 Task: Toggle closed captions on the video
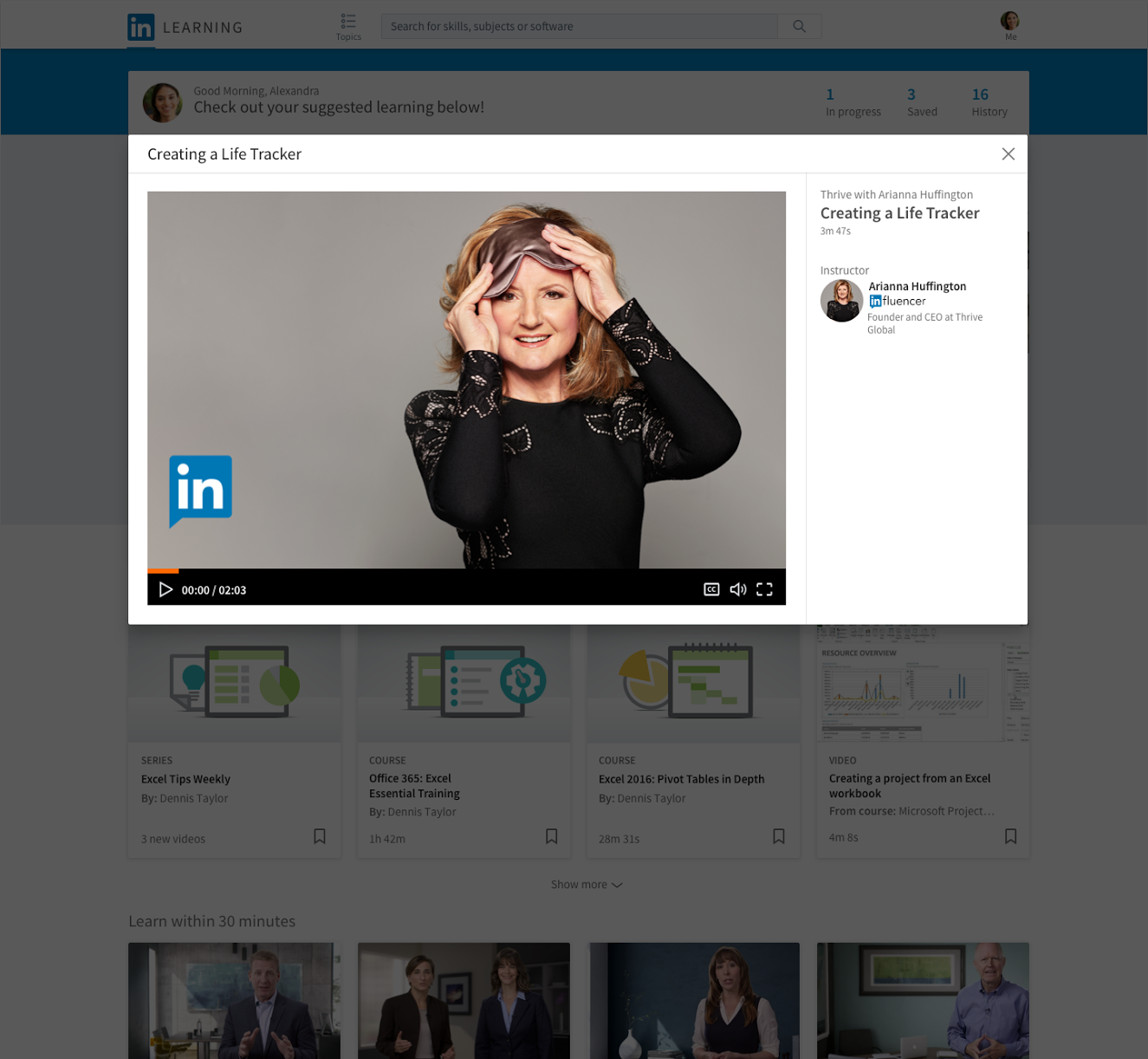click(711, 589)
